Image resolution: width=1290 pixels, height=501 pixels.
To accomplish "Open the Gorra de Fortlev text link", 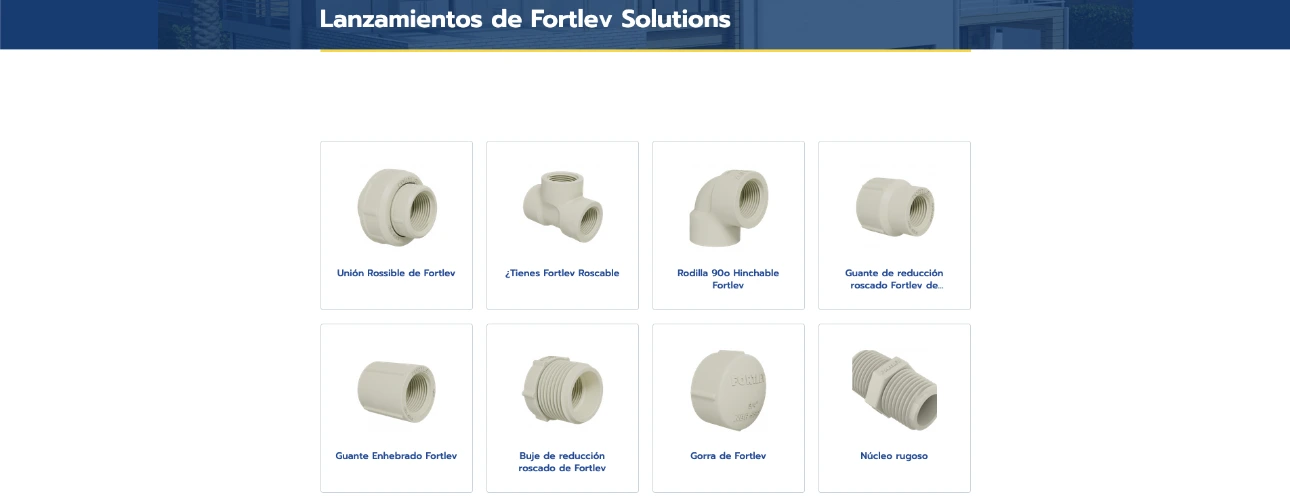I will coord(728,456).
